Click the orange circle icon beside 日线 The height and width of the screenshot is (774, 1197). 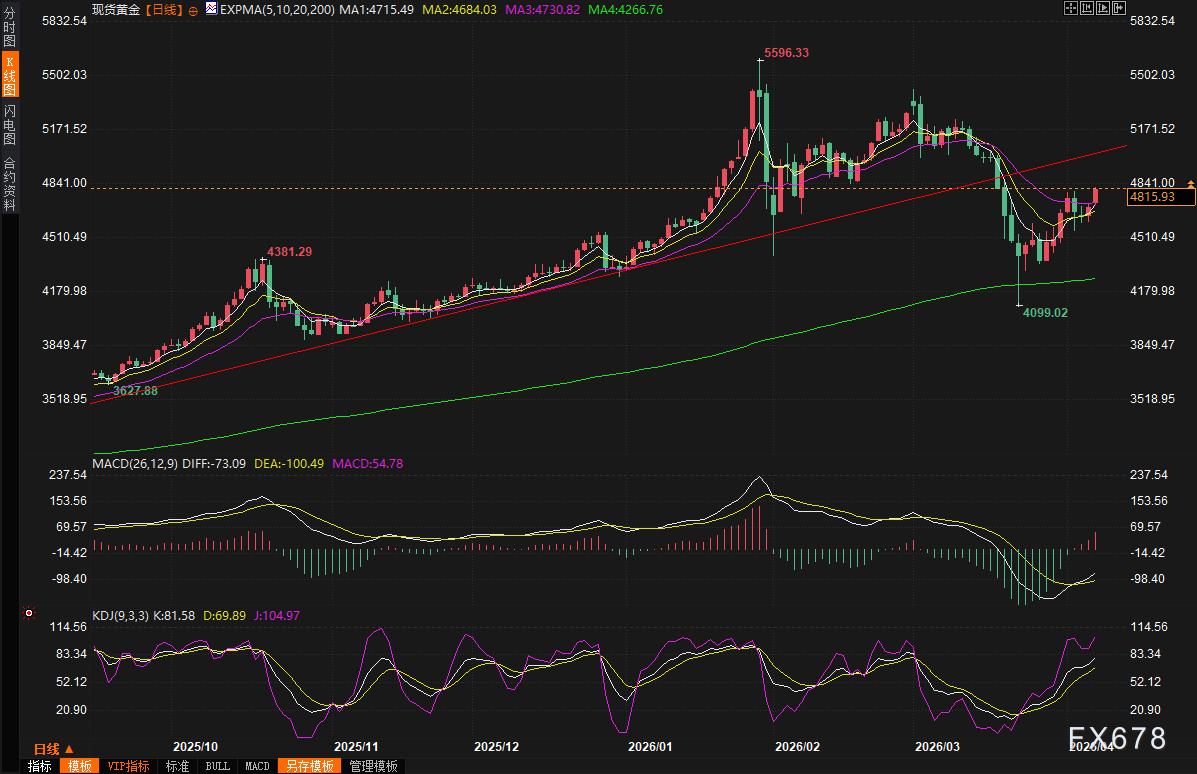[193, 11]
